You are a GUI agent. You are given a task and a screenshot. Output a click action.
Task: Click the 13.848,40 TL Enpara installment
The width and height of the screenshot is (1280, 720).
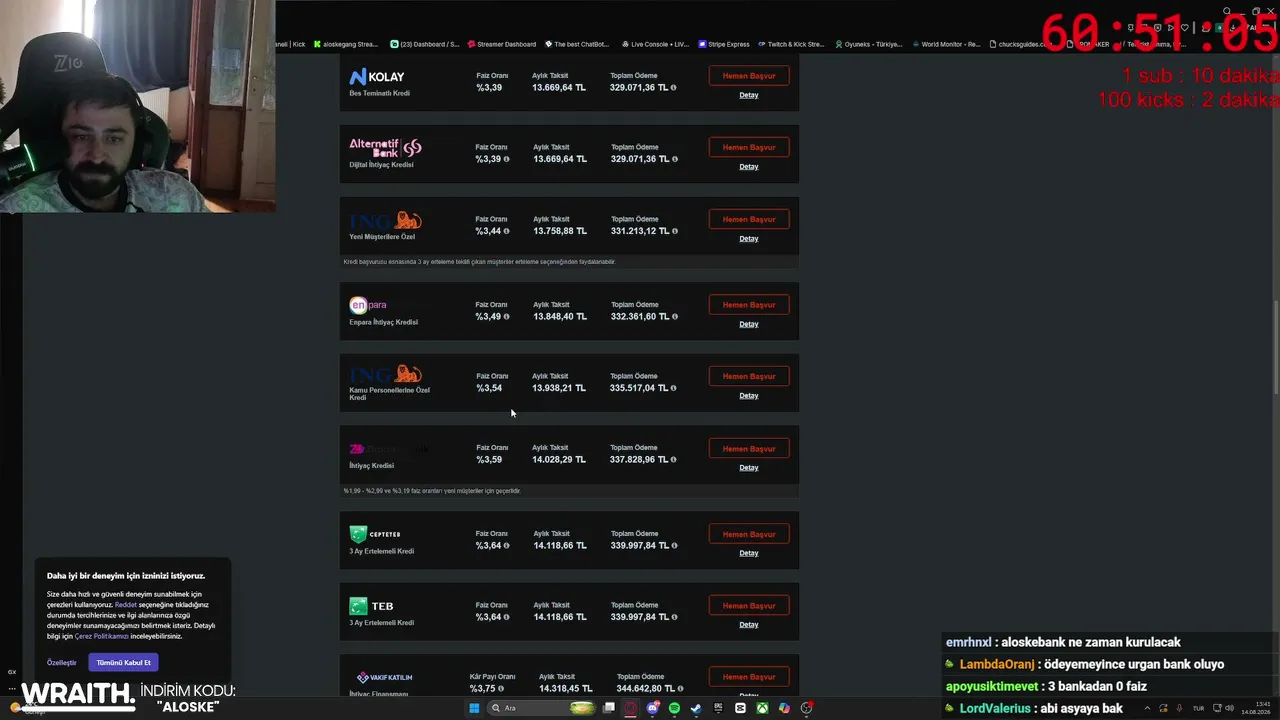(559, 317)
